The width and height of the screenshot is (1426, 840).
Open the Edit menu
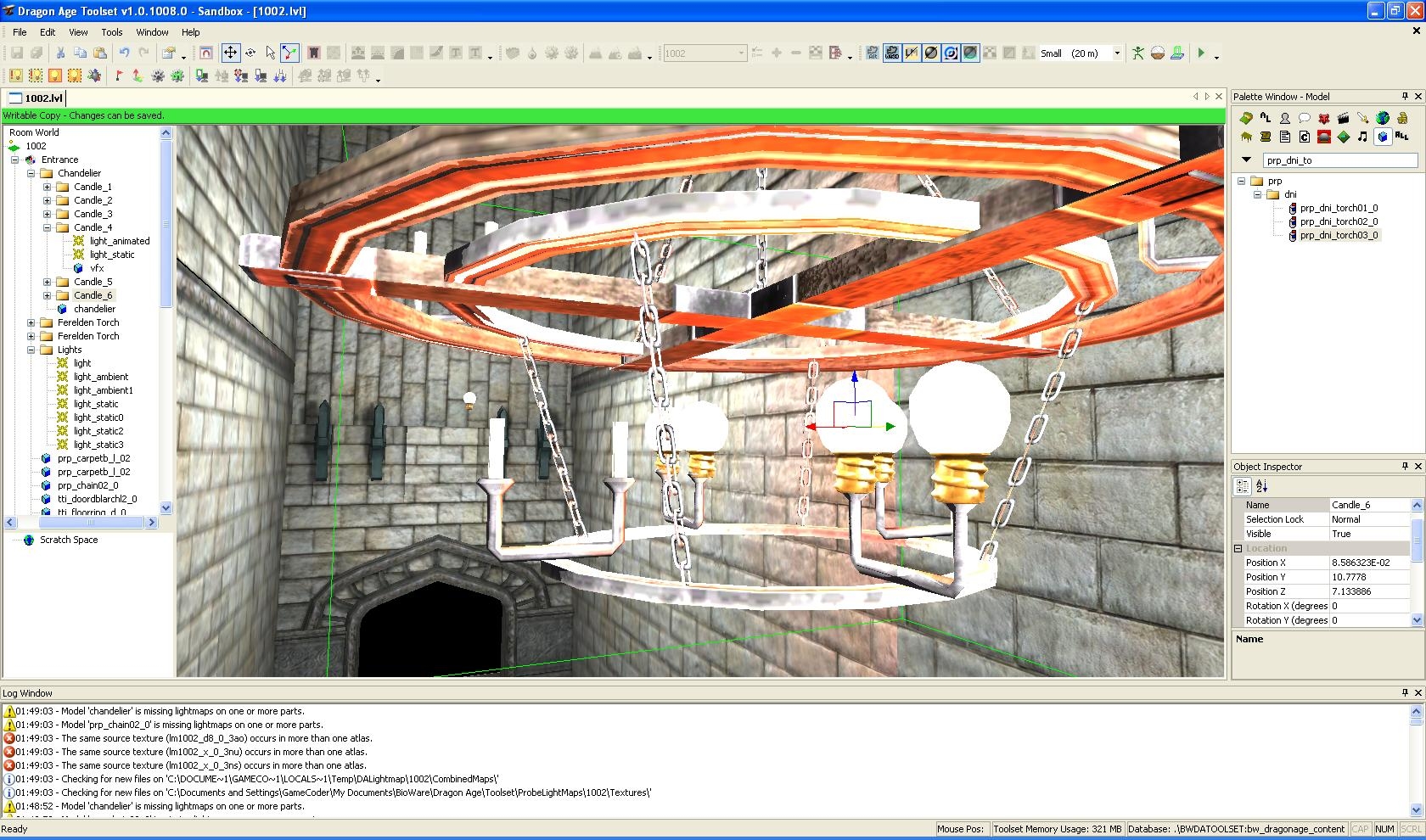pos(48,31)
